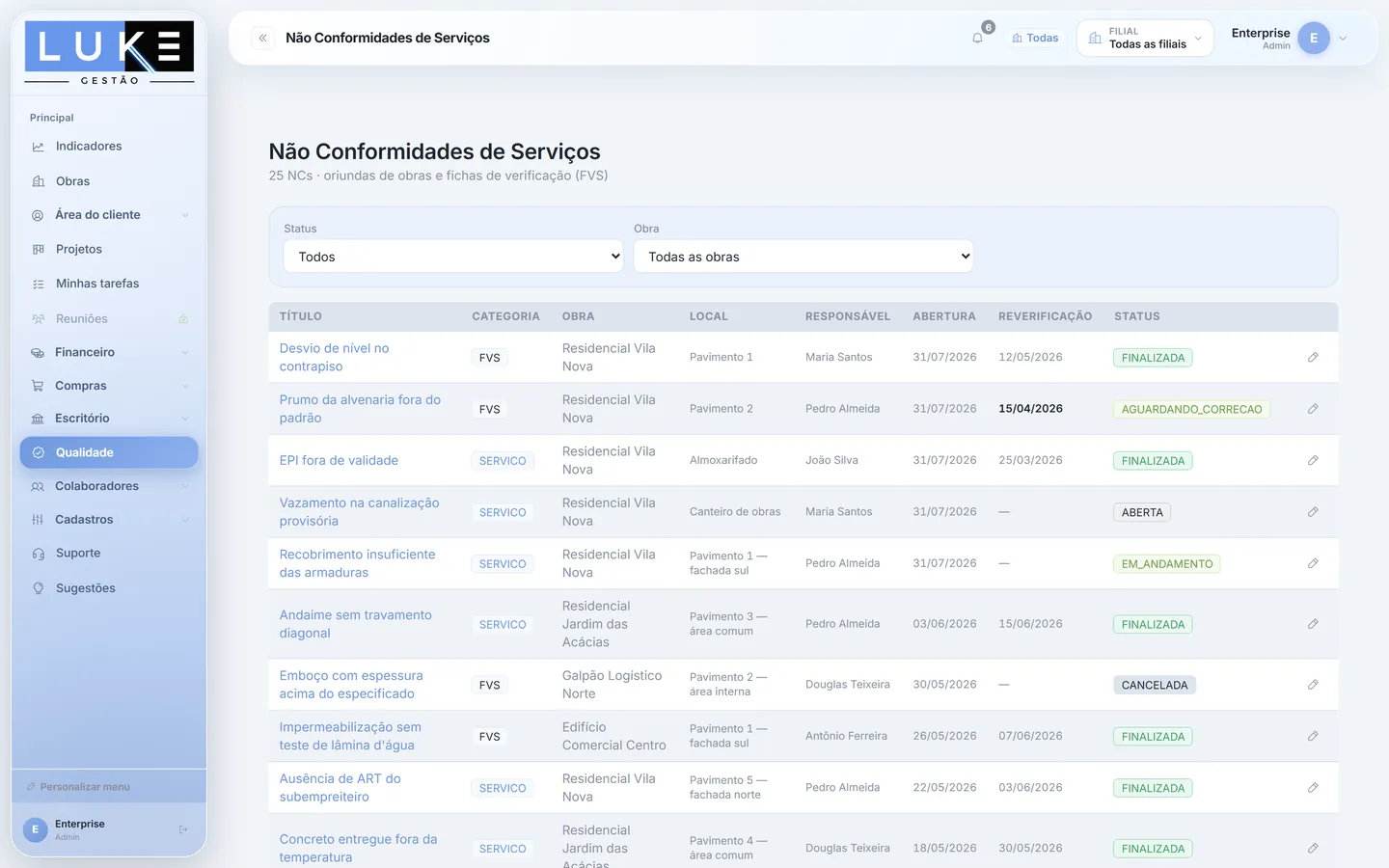Screen dimensions: 1389x868
Task: Open the Enterprise Admin user menu
Action: point(1290,39)
